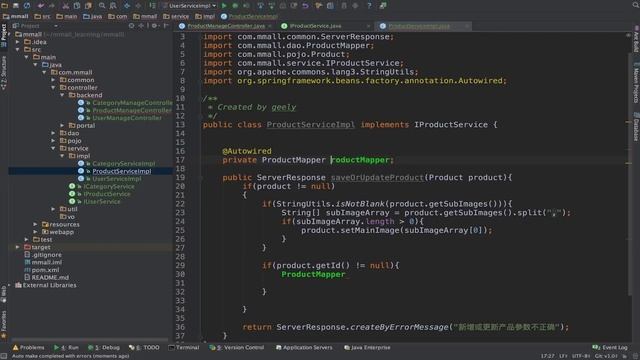Click the Cut scissors toolbar icon
Image resolution: width=640 pixels, height=360 pixels.
tap(65, 6)
